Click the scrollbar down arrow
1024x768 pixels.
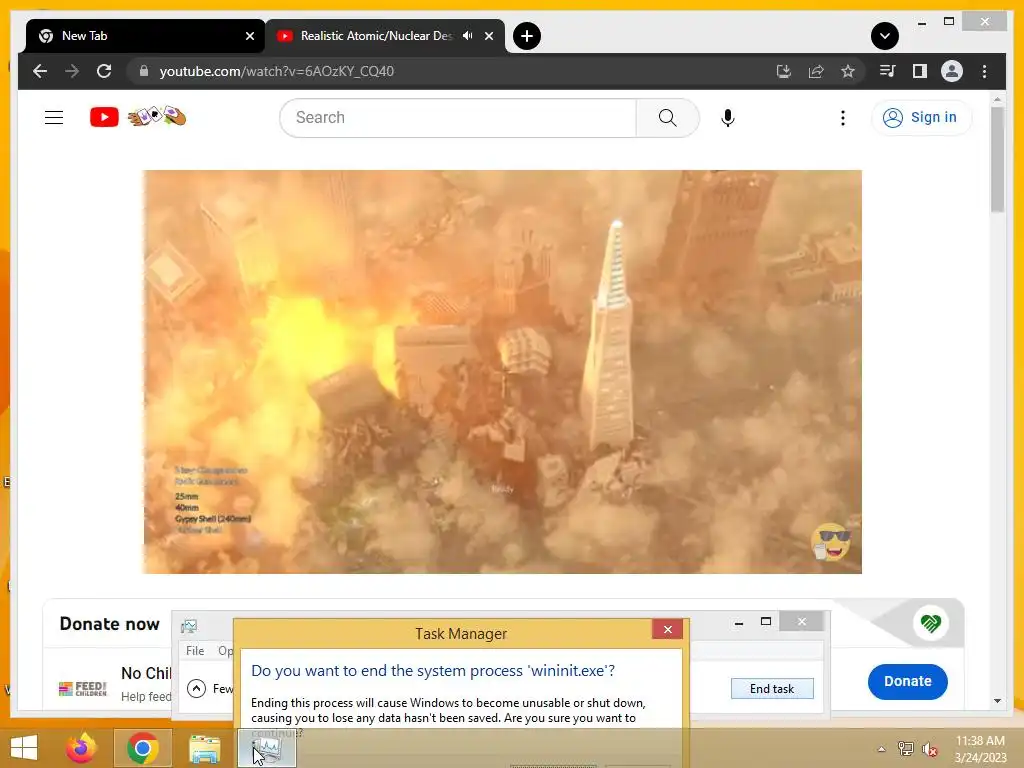pos(997,701)
